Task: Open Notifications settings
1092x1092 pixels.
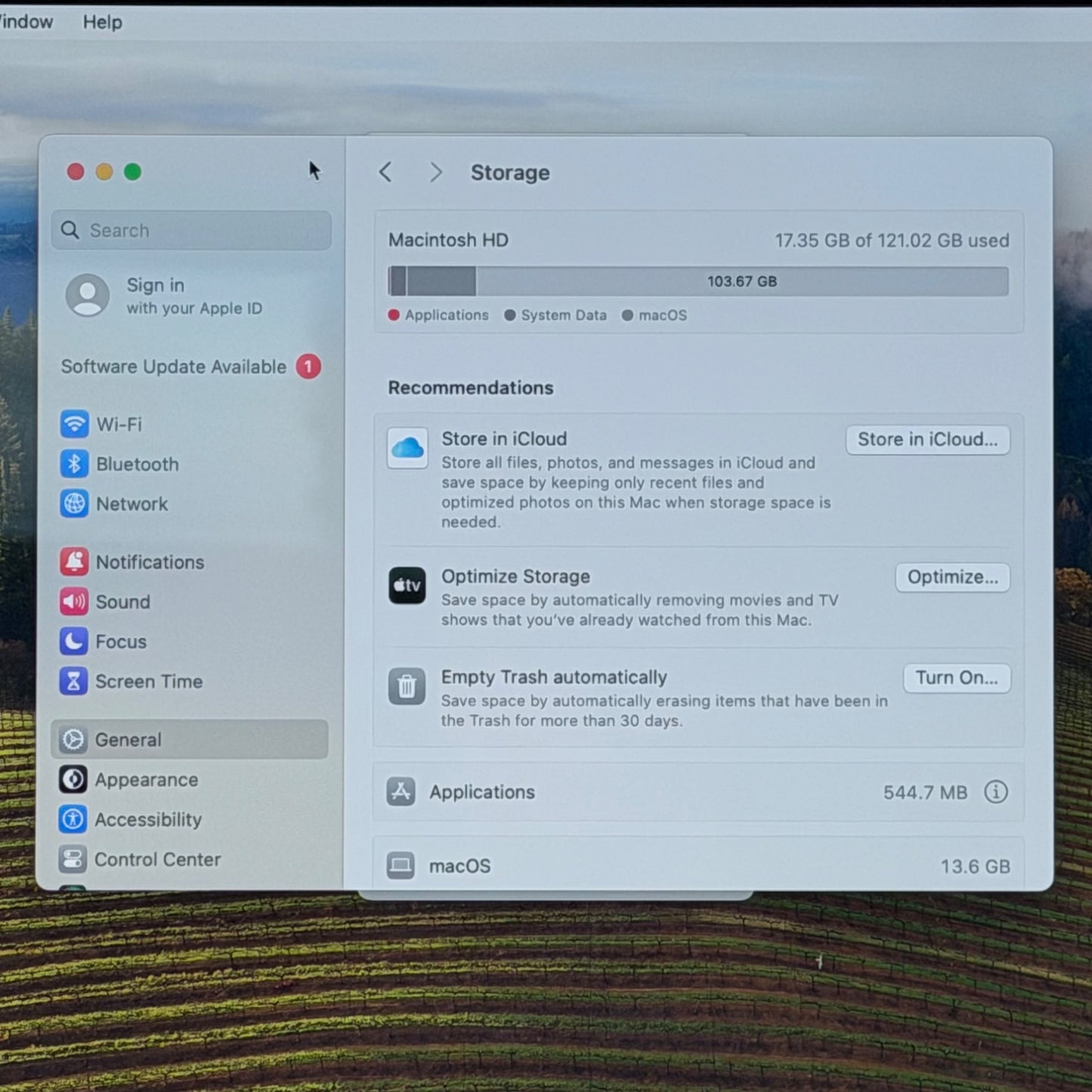Action: (149, 562)
